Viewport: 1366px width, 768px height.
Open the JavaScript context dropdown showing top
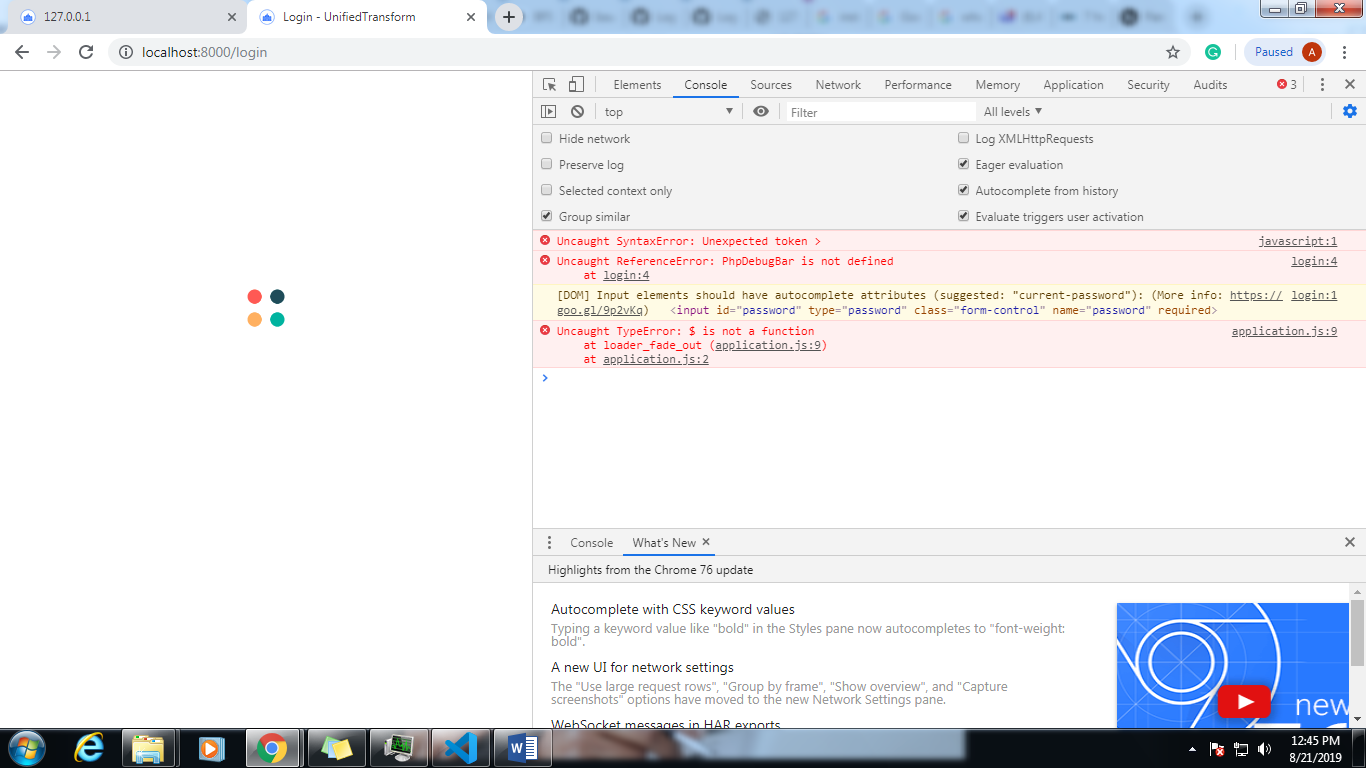pyautogui.click(x=668, y=111)
